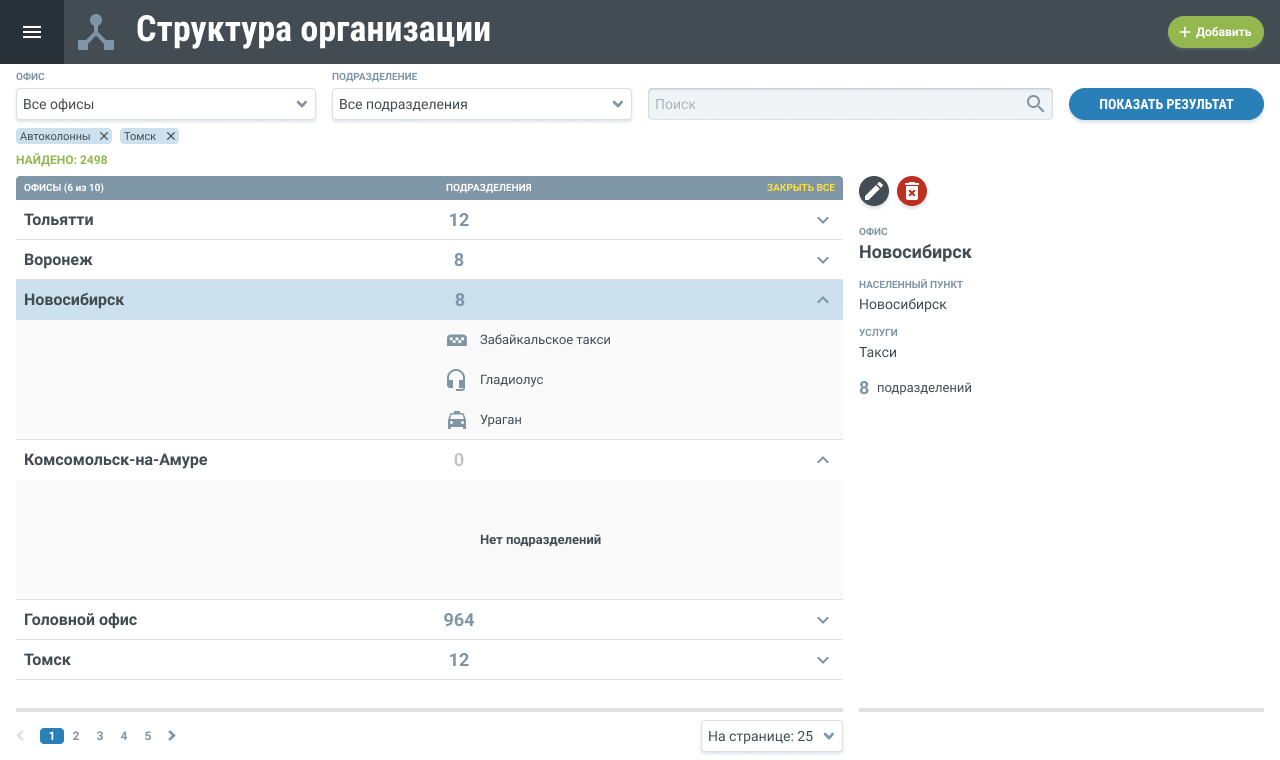Open the Все подразделения dropdown
The height and width of the screenshot is (760, 1280).
(481, 104)
